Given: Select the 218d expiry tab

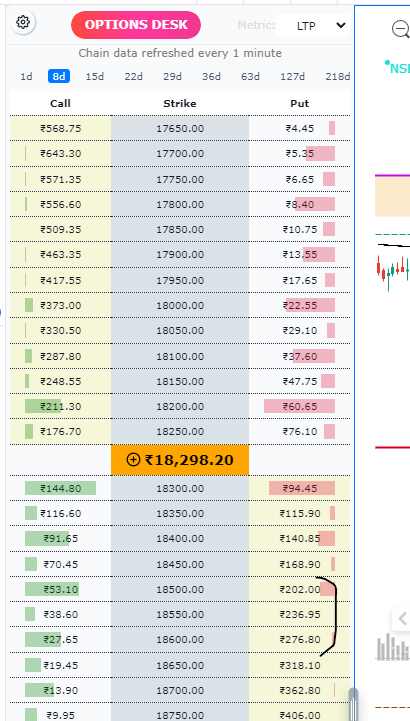Looking at the screenshot, I should (338, 76).
